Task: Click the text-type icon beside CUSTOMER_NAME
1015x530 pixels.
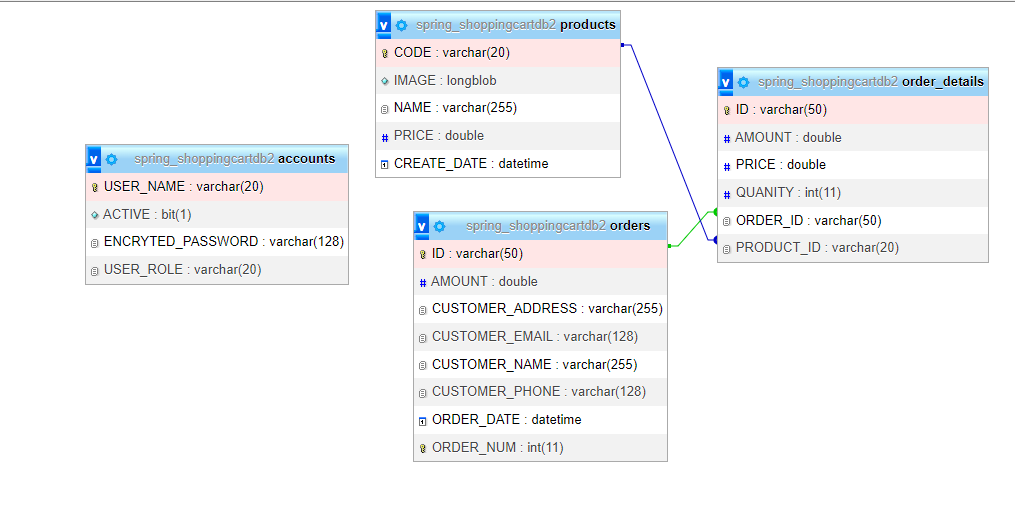Action: click(x=423, y=366)
